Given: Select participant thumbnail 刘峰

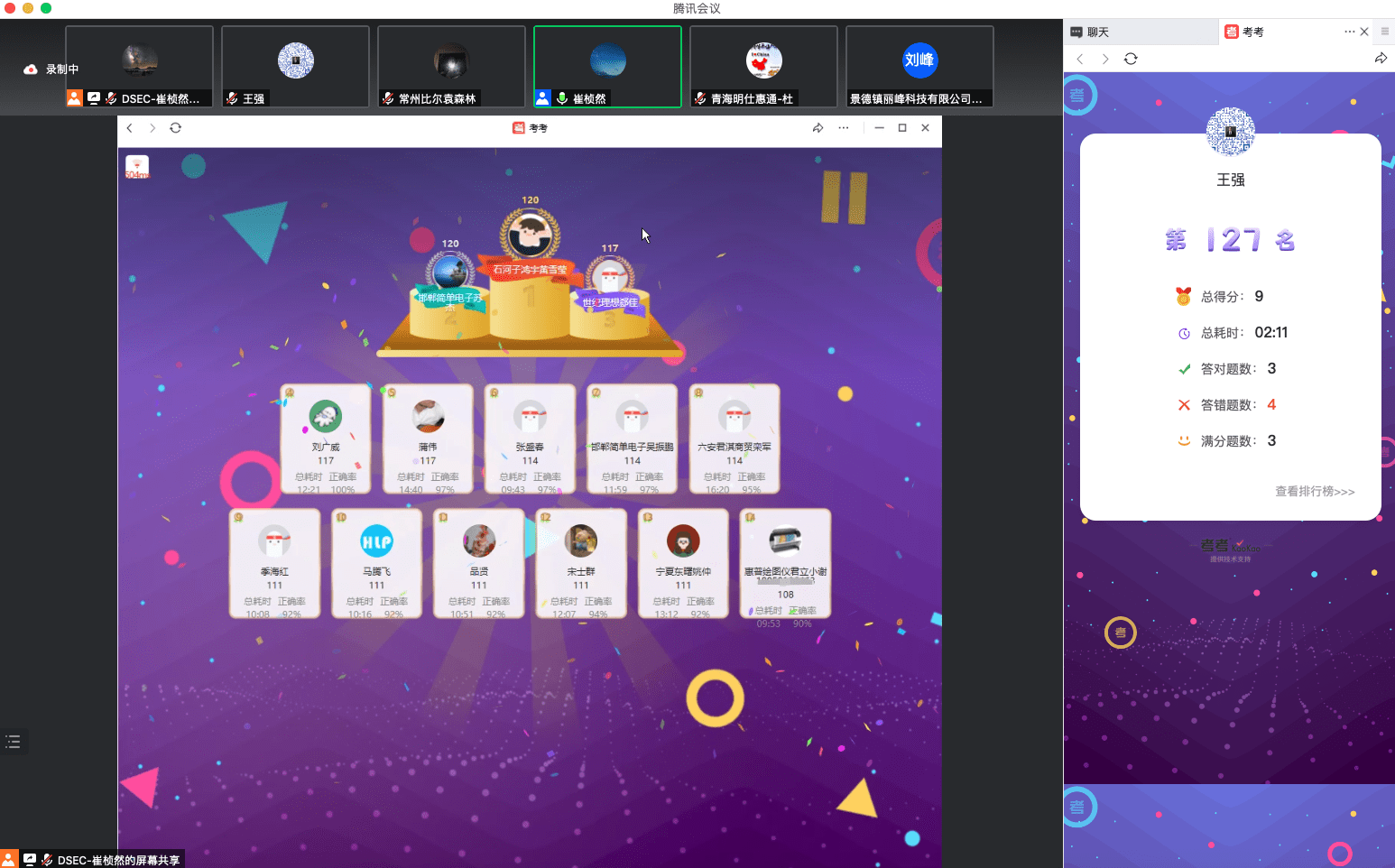Looking at the screenshot, I should [919, 67].
